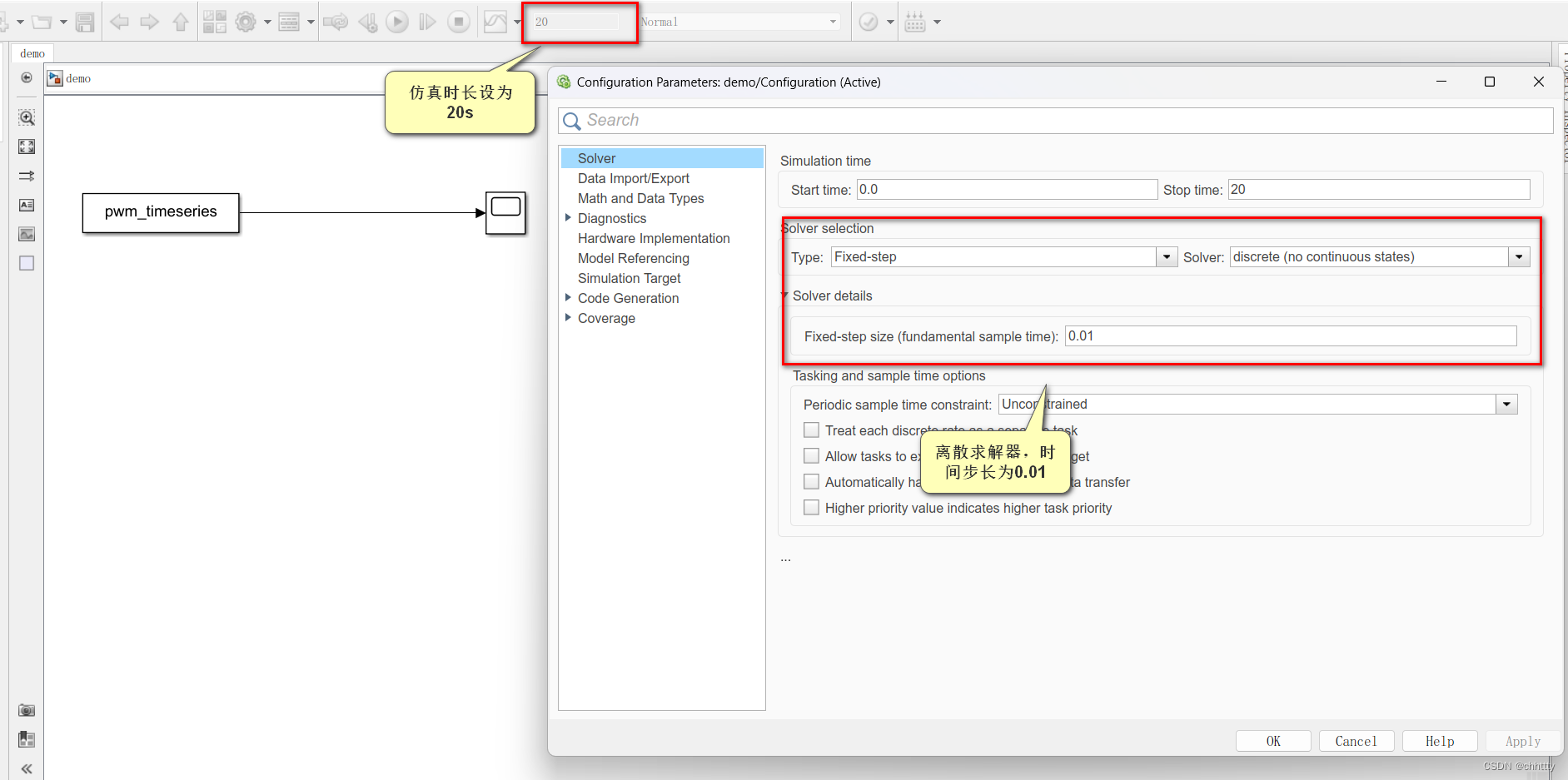Image resolution: width=1568 pixels, height=780 pixels.
Task: Add an annotation with the text icon
Action: tap(27, 205)
